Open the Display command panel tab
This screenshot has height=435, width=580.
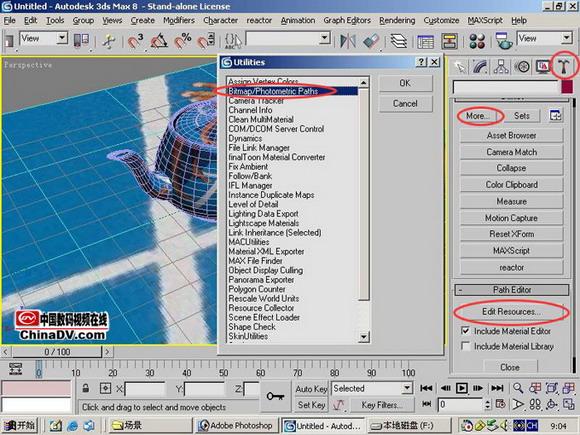pos(543,67)
